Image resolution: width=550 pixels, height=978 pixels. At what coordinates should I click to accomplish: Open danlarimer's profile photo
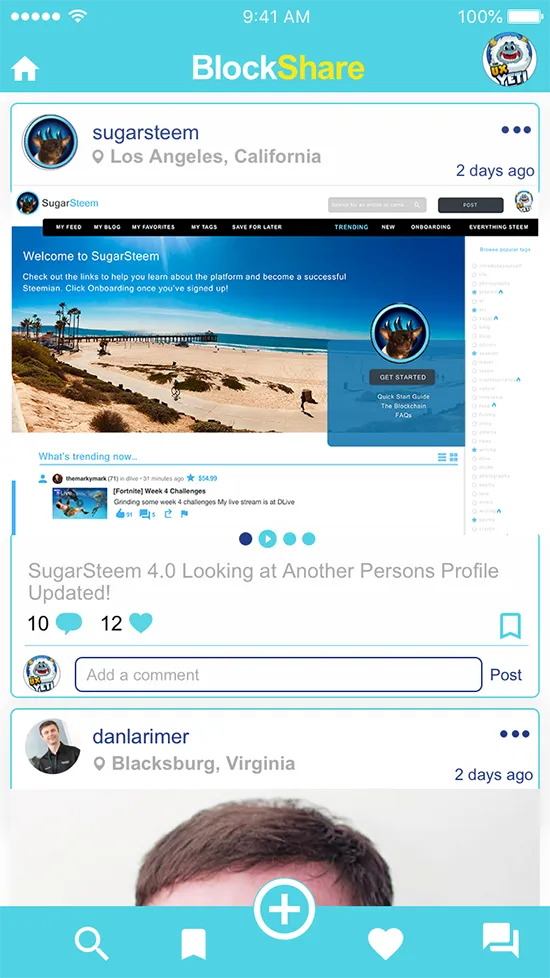(x=52, y=746)
